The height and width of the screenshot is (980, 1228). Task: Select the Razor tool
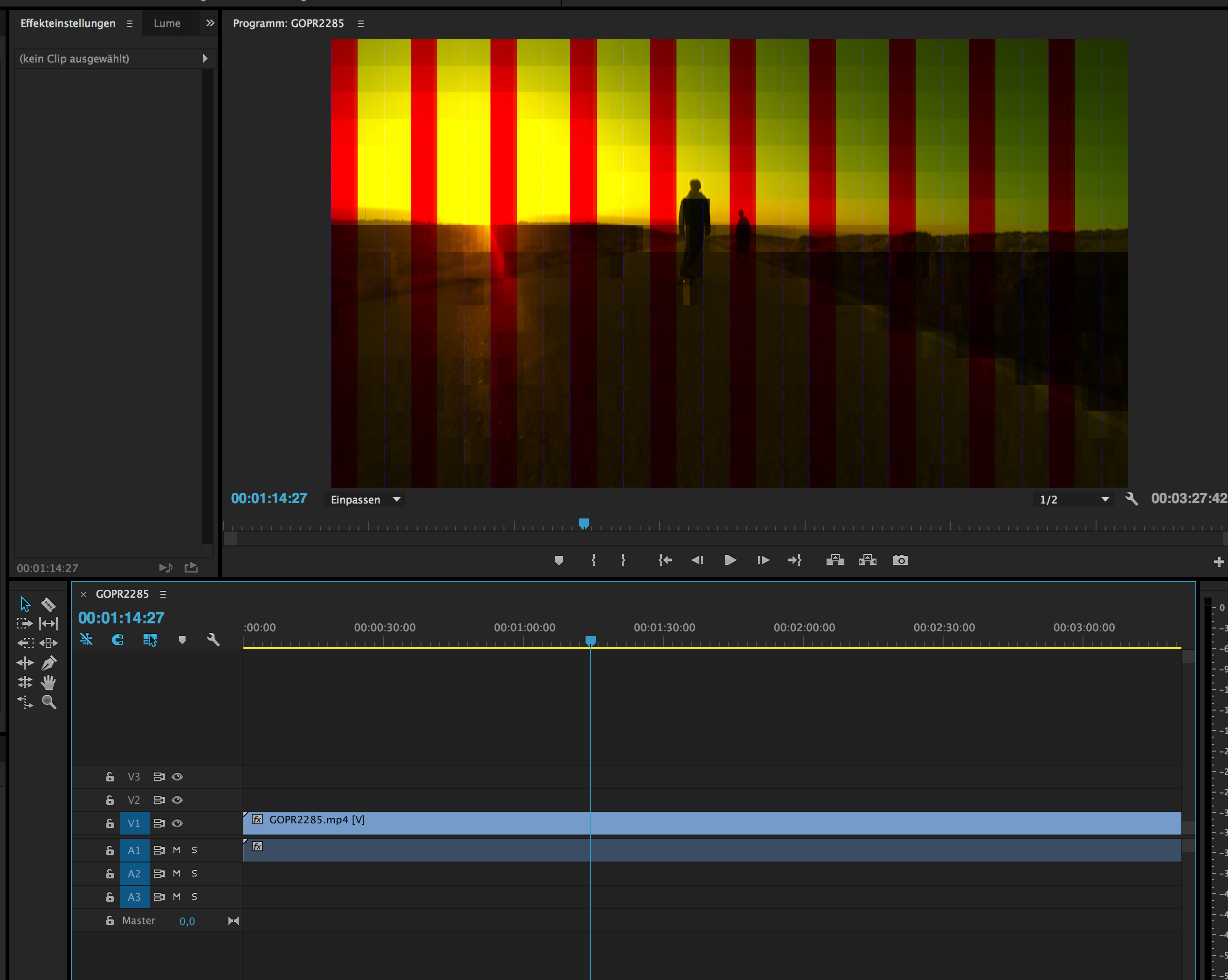[48, 604]
